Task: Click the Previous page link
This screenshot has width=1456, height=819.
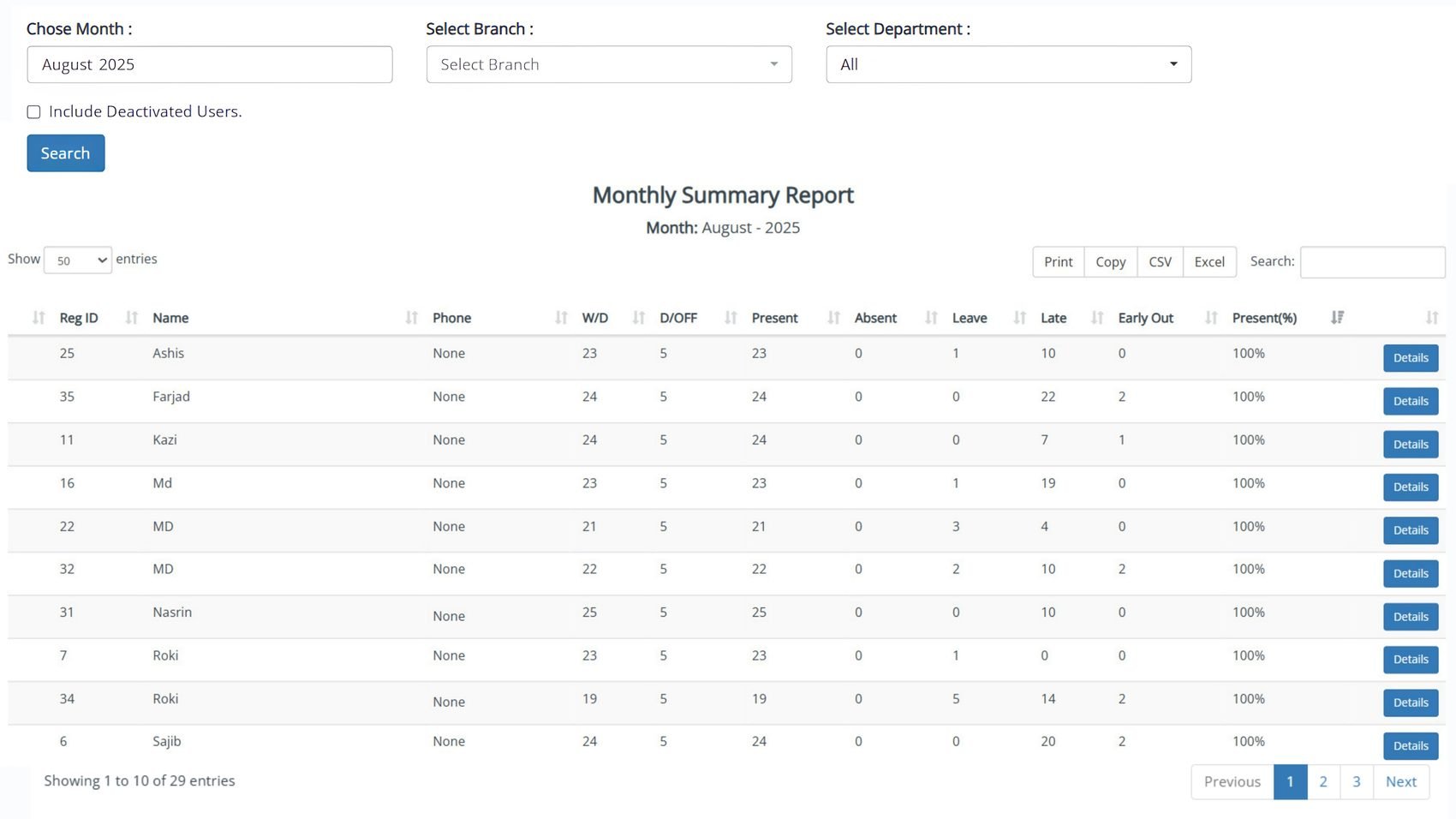Action: 1232,782
